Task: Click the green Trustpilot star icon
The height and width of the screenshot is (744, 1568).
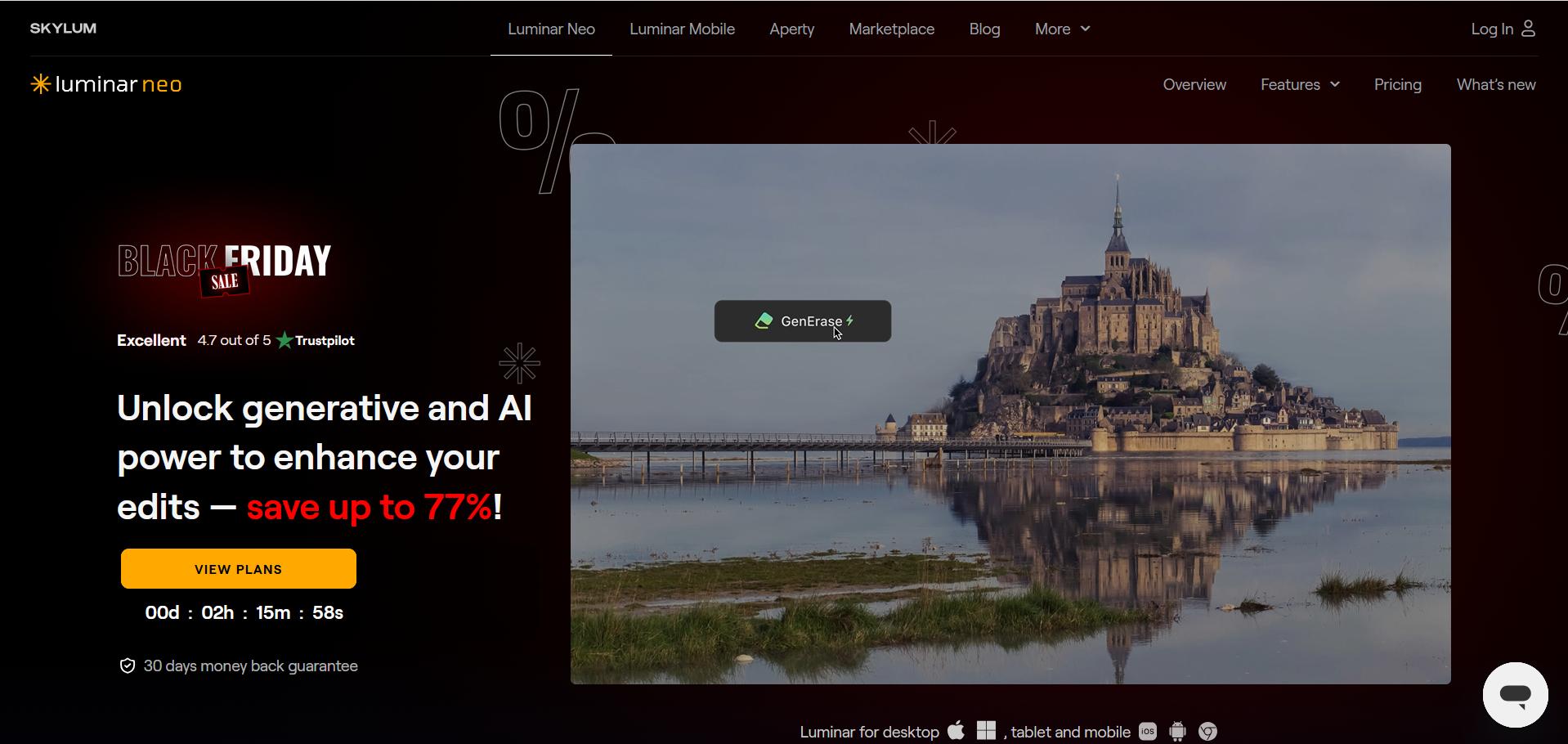Action: (284, 340)
